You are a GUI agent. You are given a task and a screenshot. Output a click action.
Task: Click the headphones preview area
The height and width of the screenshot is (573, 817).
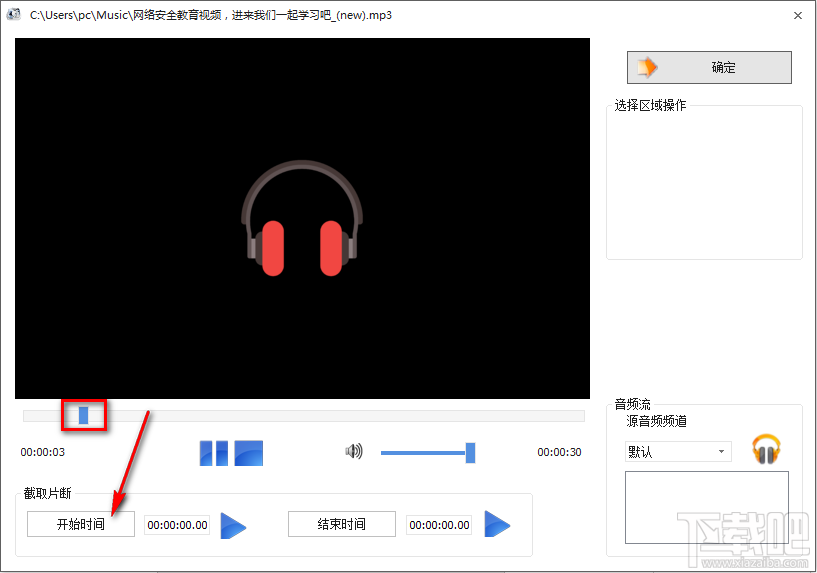coord(302,218)
